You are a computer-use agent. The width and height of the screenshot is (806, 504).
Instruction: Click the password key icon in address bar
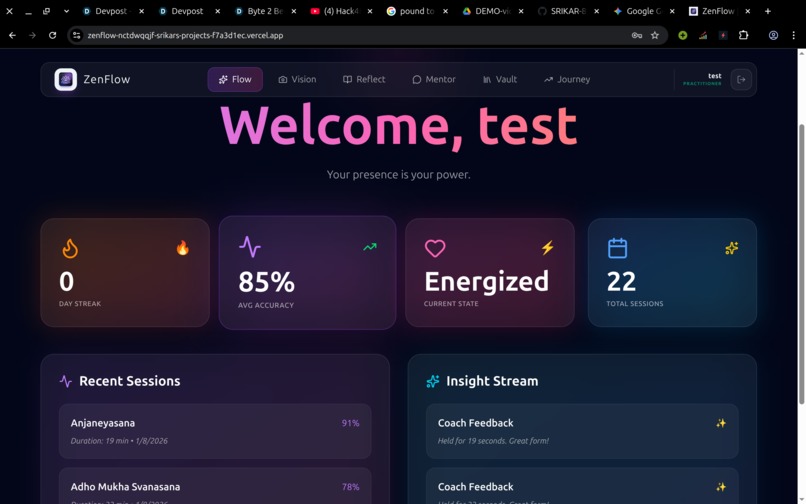coord(636,35)
